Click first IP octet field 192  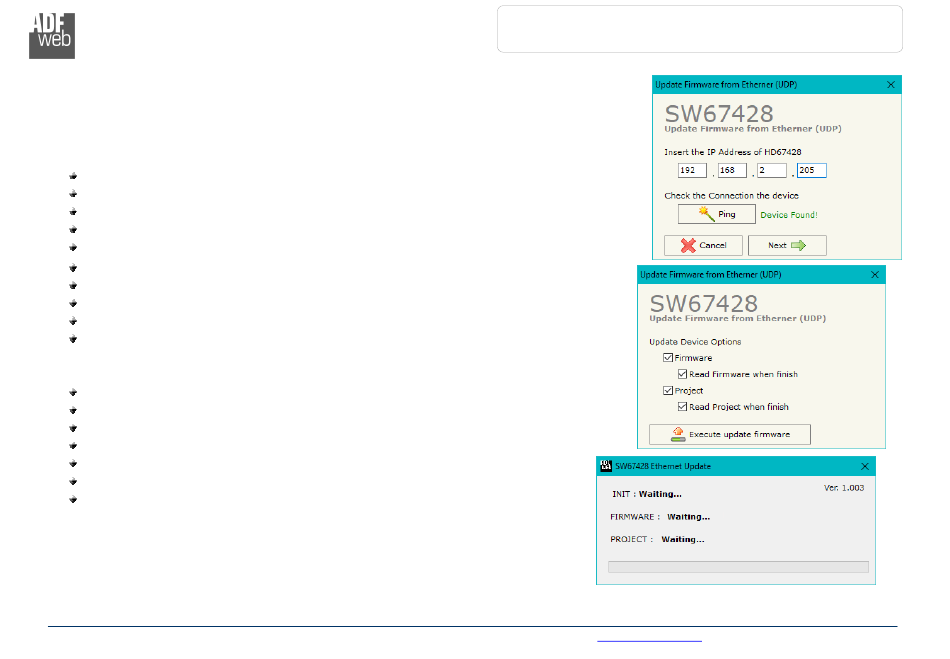[692, 170]
